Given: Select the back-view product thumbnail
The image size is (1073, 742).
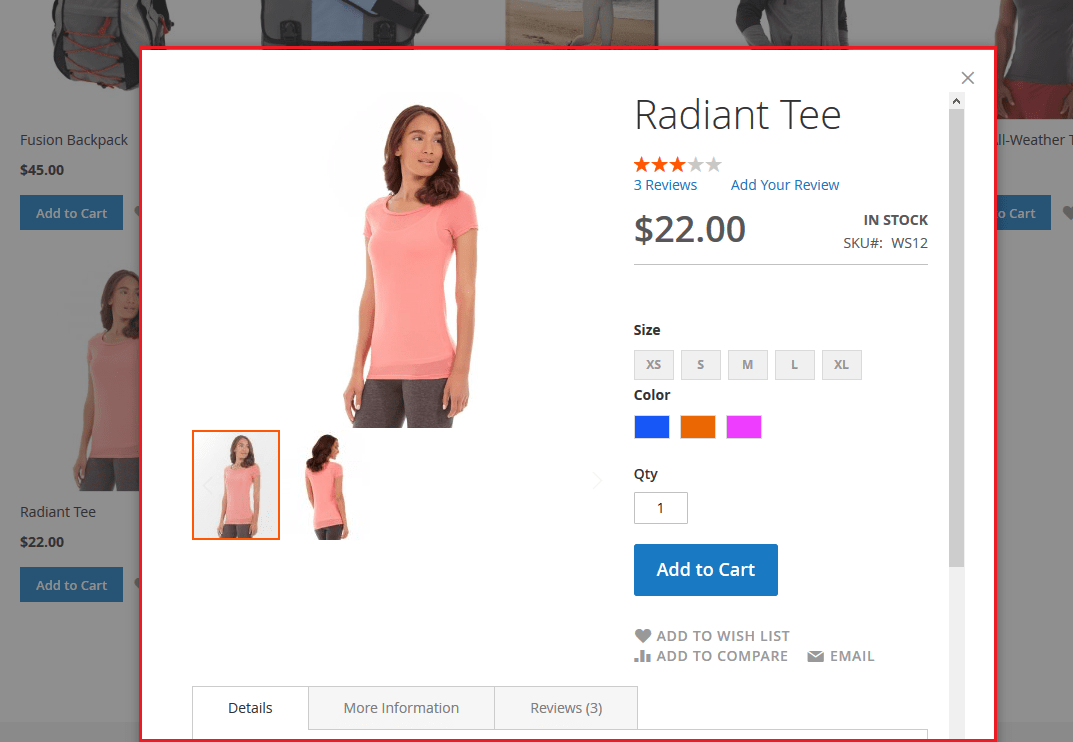Looking at the screenshot, I should 328,485.
